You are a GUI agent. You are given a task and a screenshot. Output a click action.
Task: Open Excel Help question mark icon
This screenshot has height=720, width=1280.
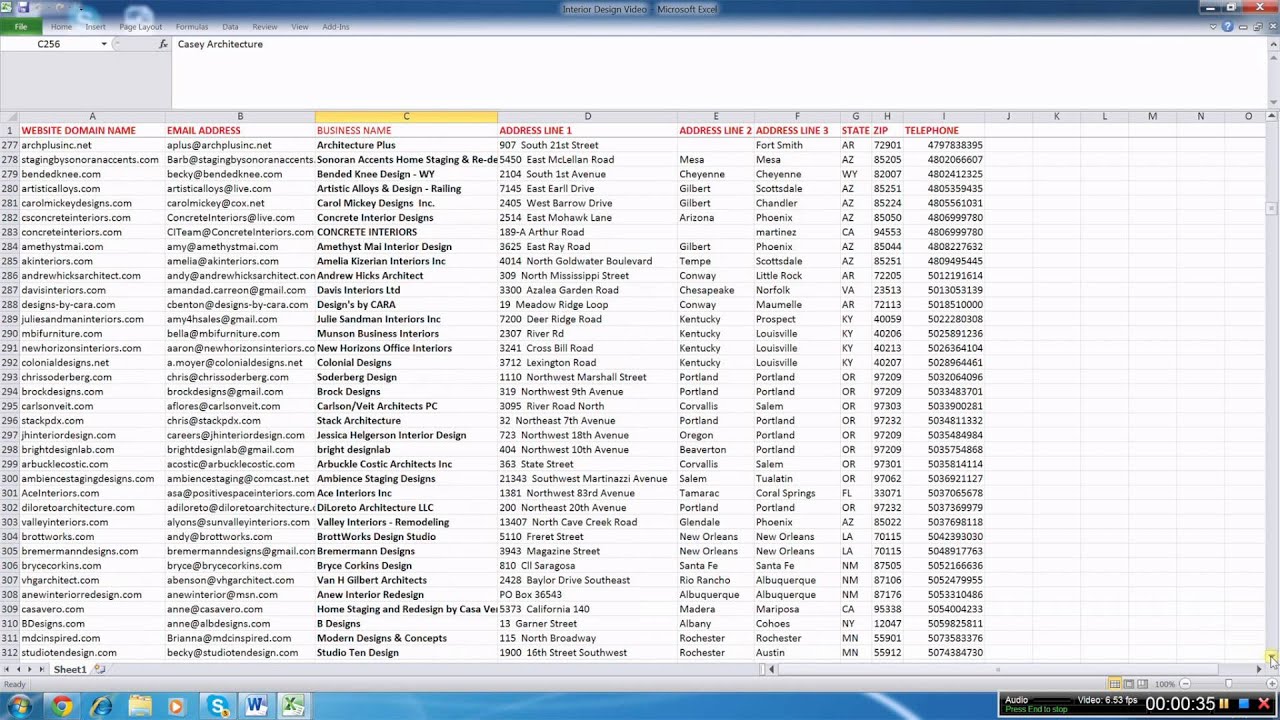pyautogui.click(x=1228, y=27)
